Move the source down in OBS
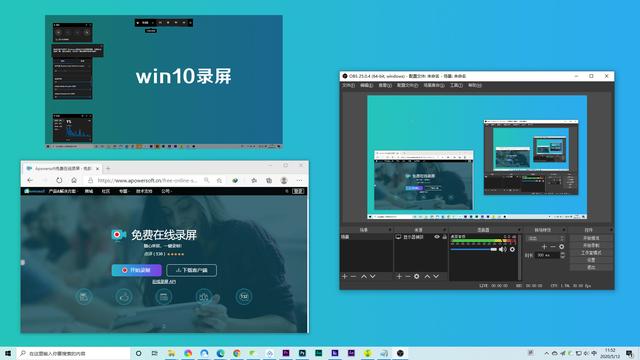The image size is (640, 360). [436, 276]
